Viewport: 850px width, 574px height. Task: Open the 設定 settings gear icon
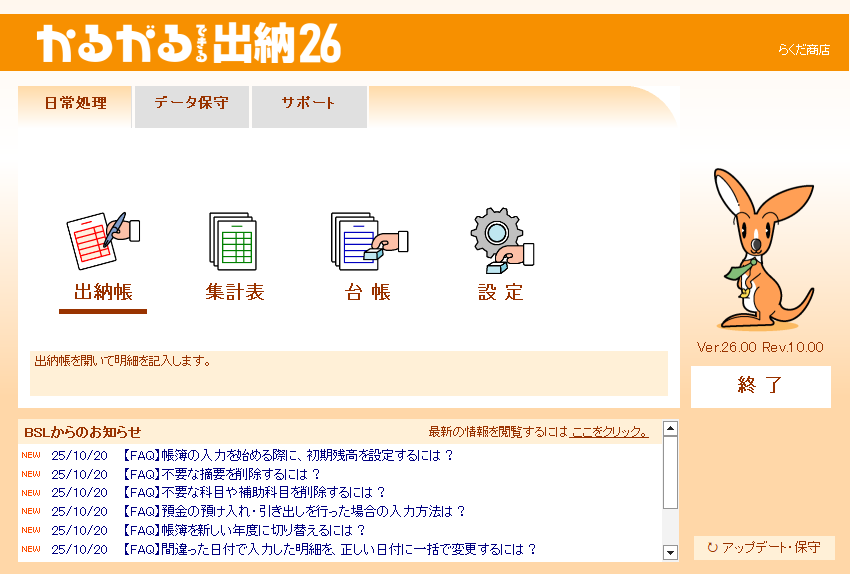[500, 242]
